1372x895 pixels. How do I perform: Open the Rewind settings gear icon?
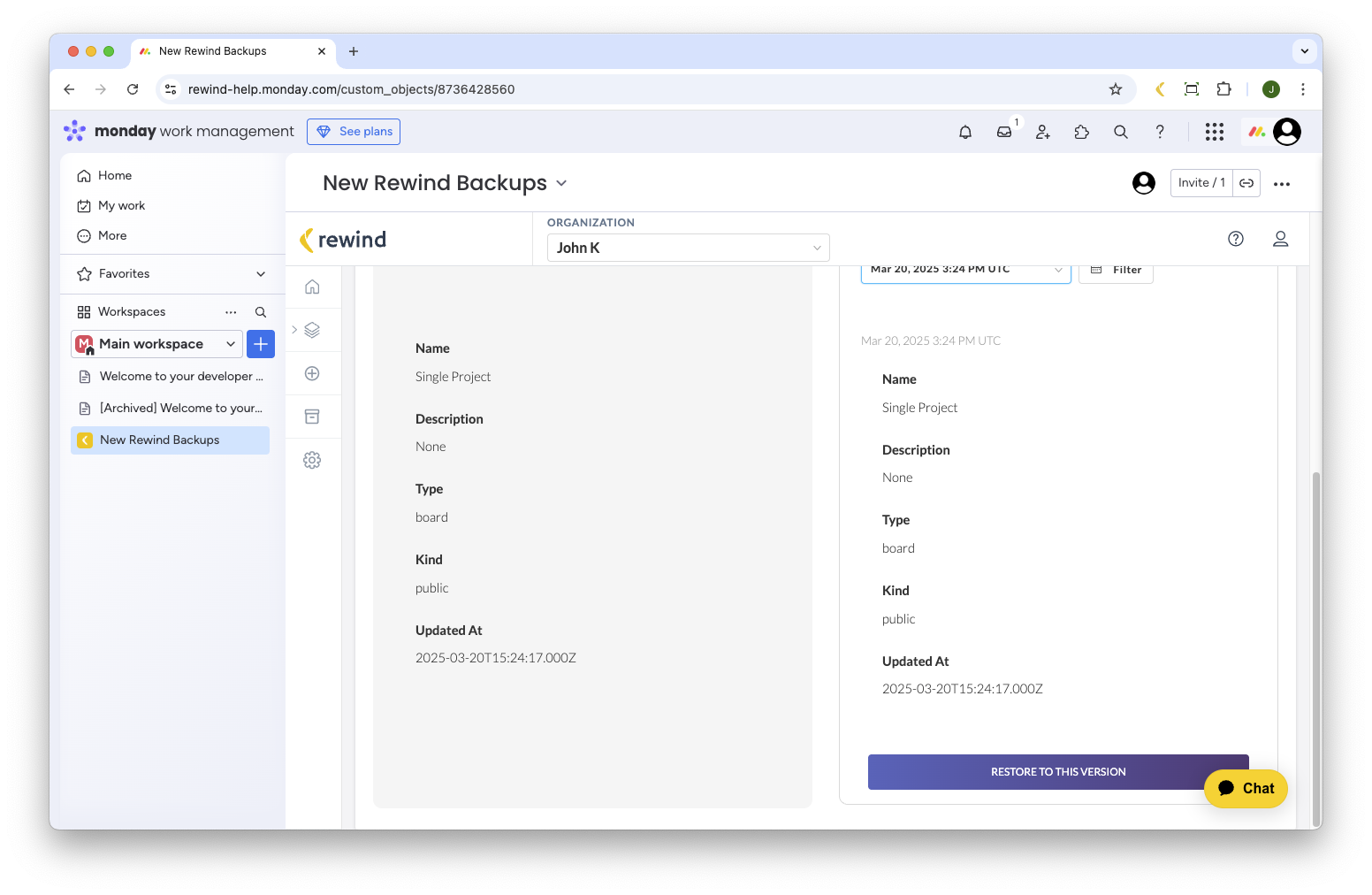(x=312, y=460)
